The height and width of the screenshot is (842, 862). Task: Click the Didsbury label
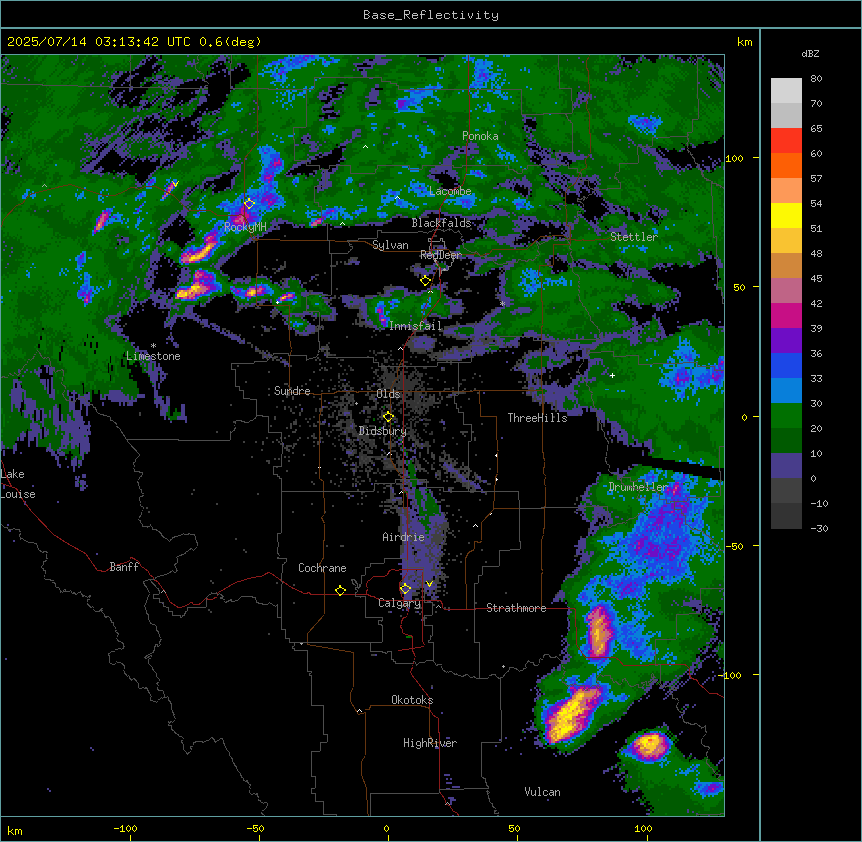[383, 431]
